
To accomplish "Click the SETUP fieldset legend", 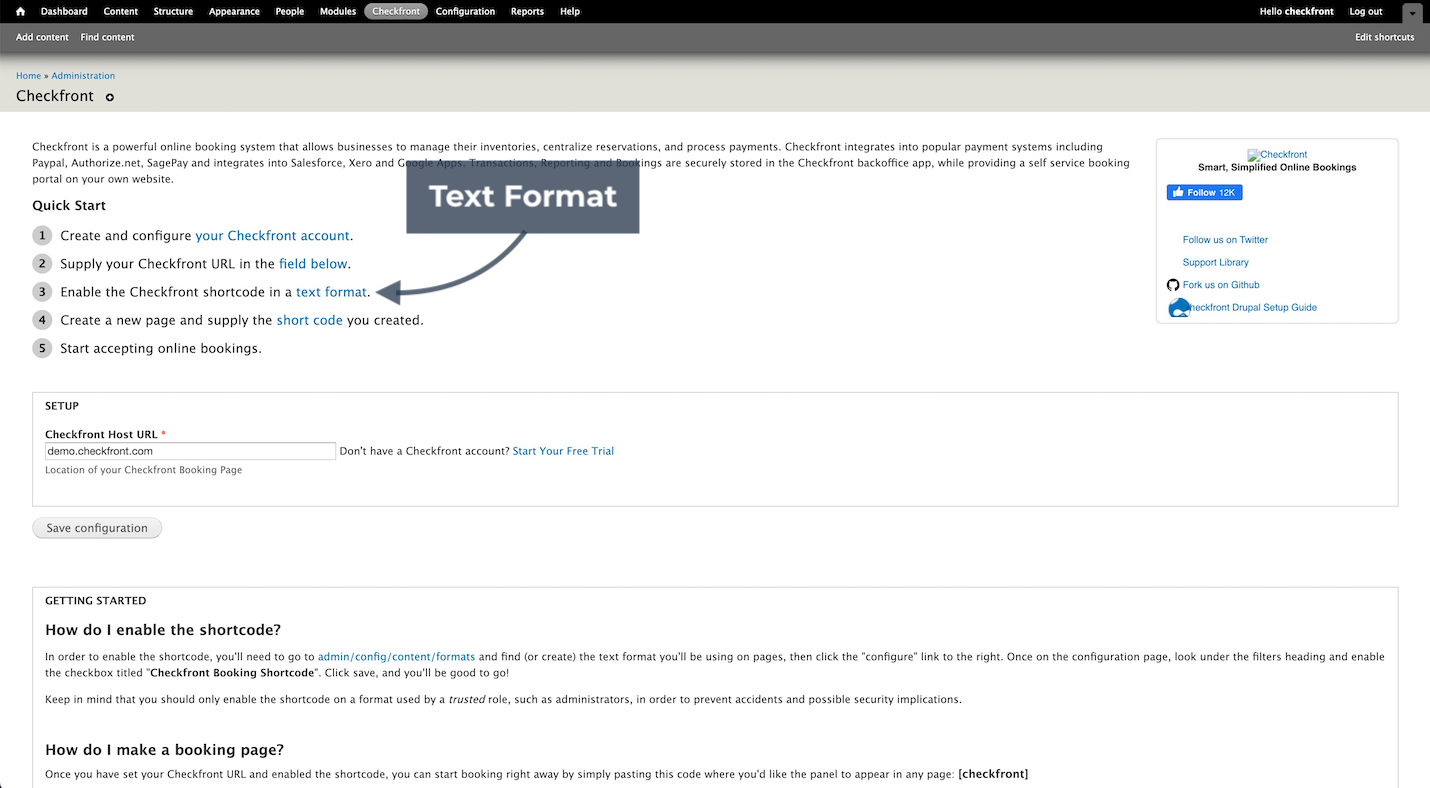I will 62,406.
